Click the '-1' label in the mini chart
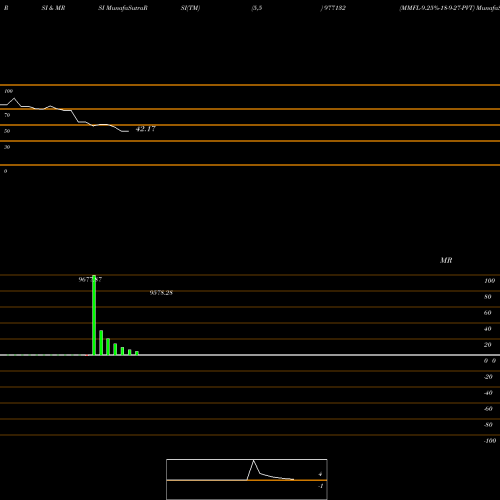Screen dimensions: 500x500 pyautogui.click(x=321, y=486)
